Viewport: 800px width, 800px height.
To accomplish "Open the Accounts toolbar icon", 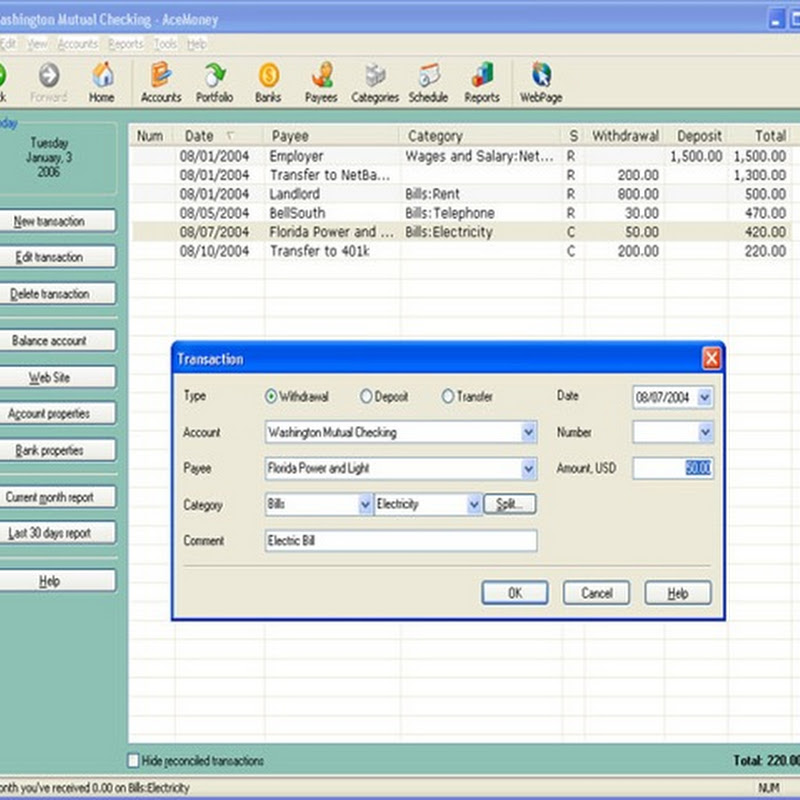I will (x=161, y=83).
